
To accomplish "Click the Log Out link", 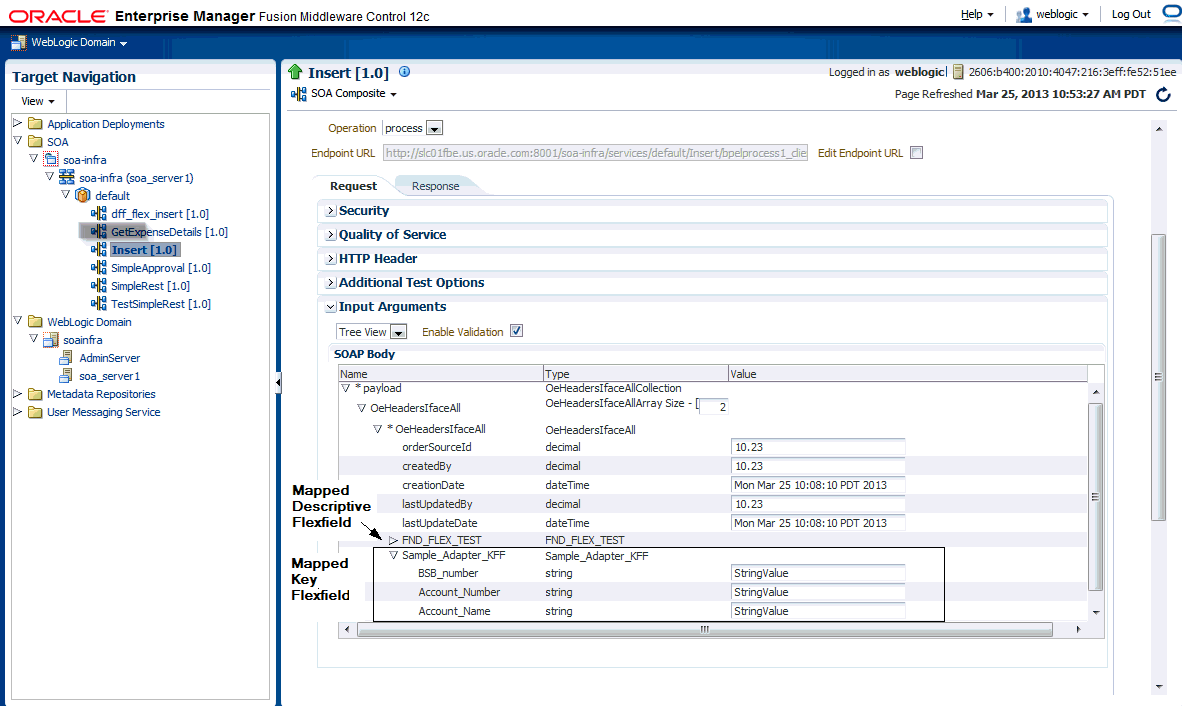I will (x=1131, y=14).
